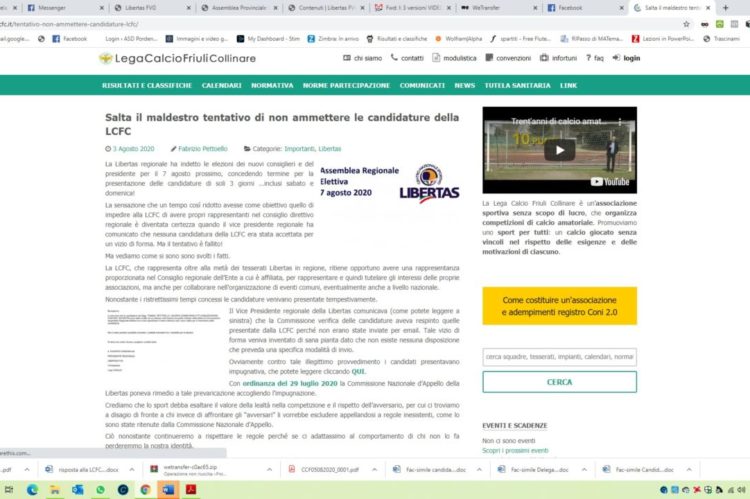The image size is (750, 499).
Task: Click the LegaCalcioFriuliCollinare logo
Action: [177, 58]
